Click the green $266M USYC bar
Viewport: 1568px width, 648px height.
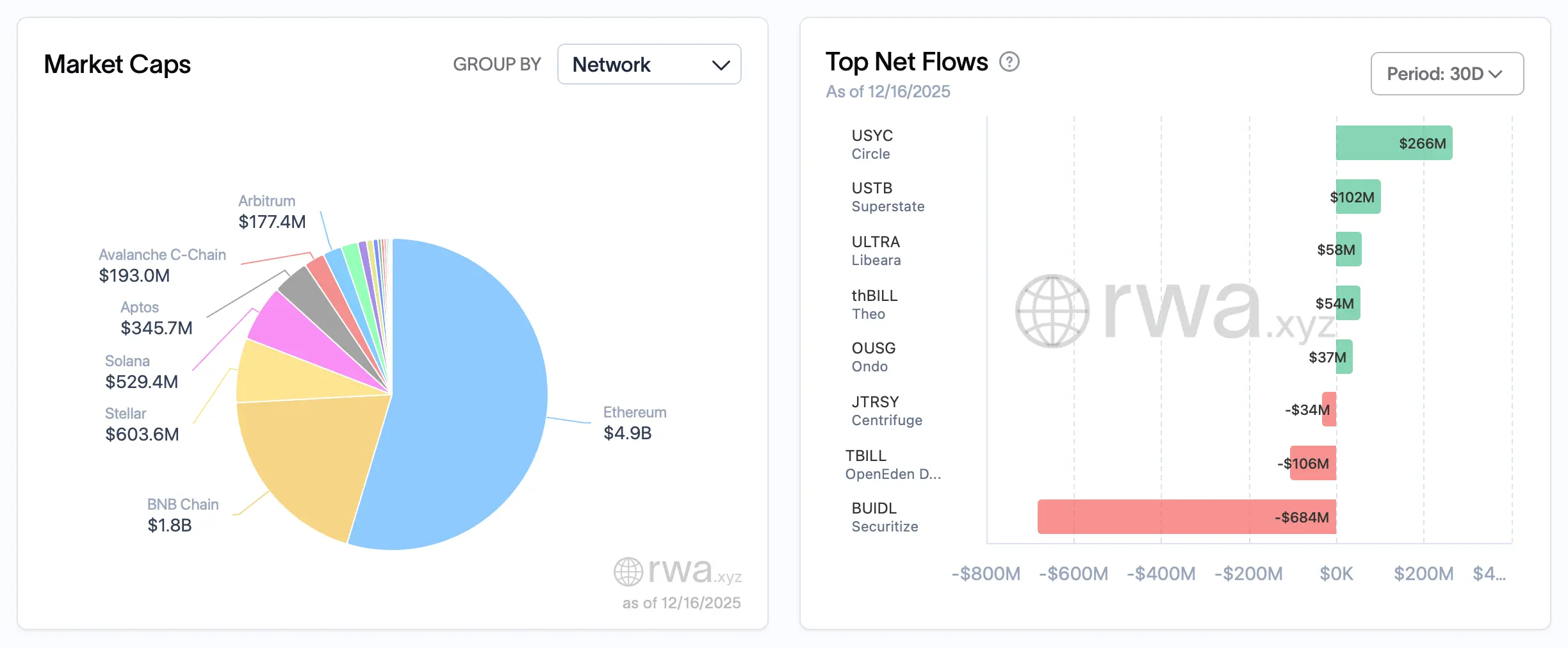point(1393,143)
